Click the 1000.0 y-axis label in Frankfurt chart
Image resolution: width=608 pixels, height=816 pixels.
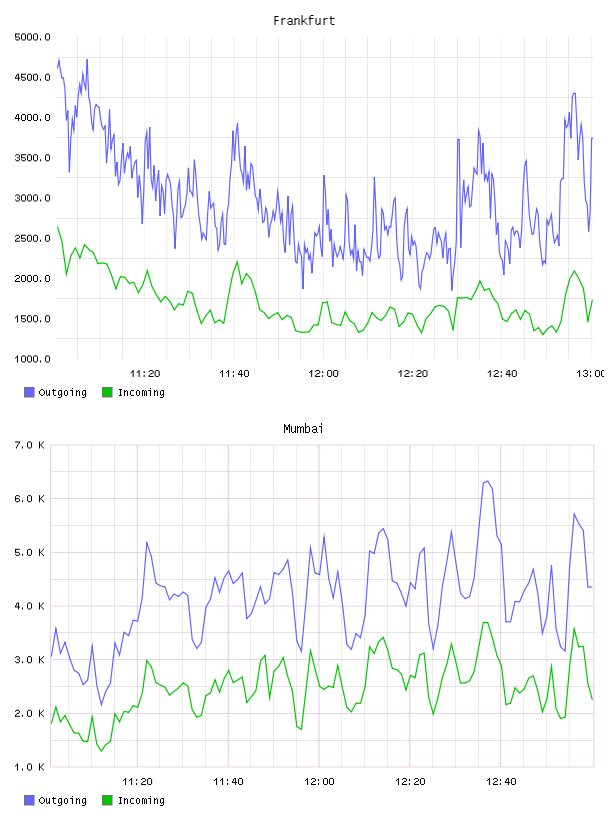tap(32, 359)
